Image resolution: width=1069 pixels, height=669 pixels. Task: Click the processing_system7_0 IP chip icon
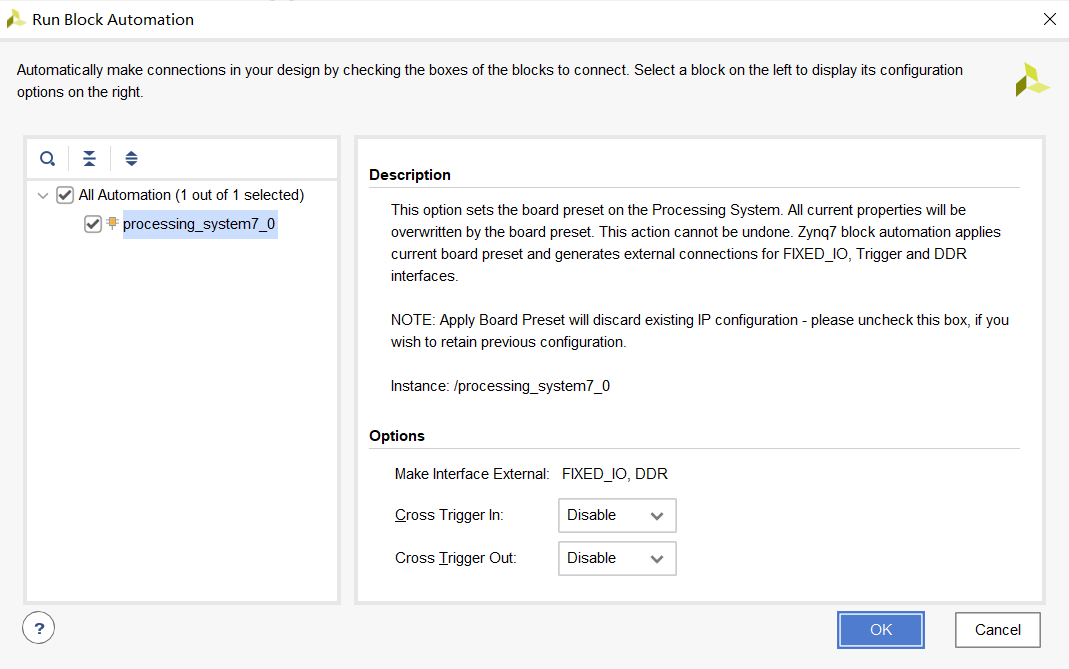pyautogui.click(x=112, y=223)
